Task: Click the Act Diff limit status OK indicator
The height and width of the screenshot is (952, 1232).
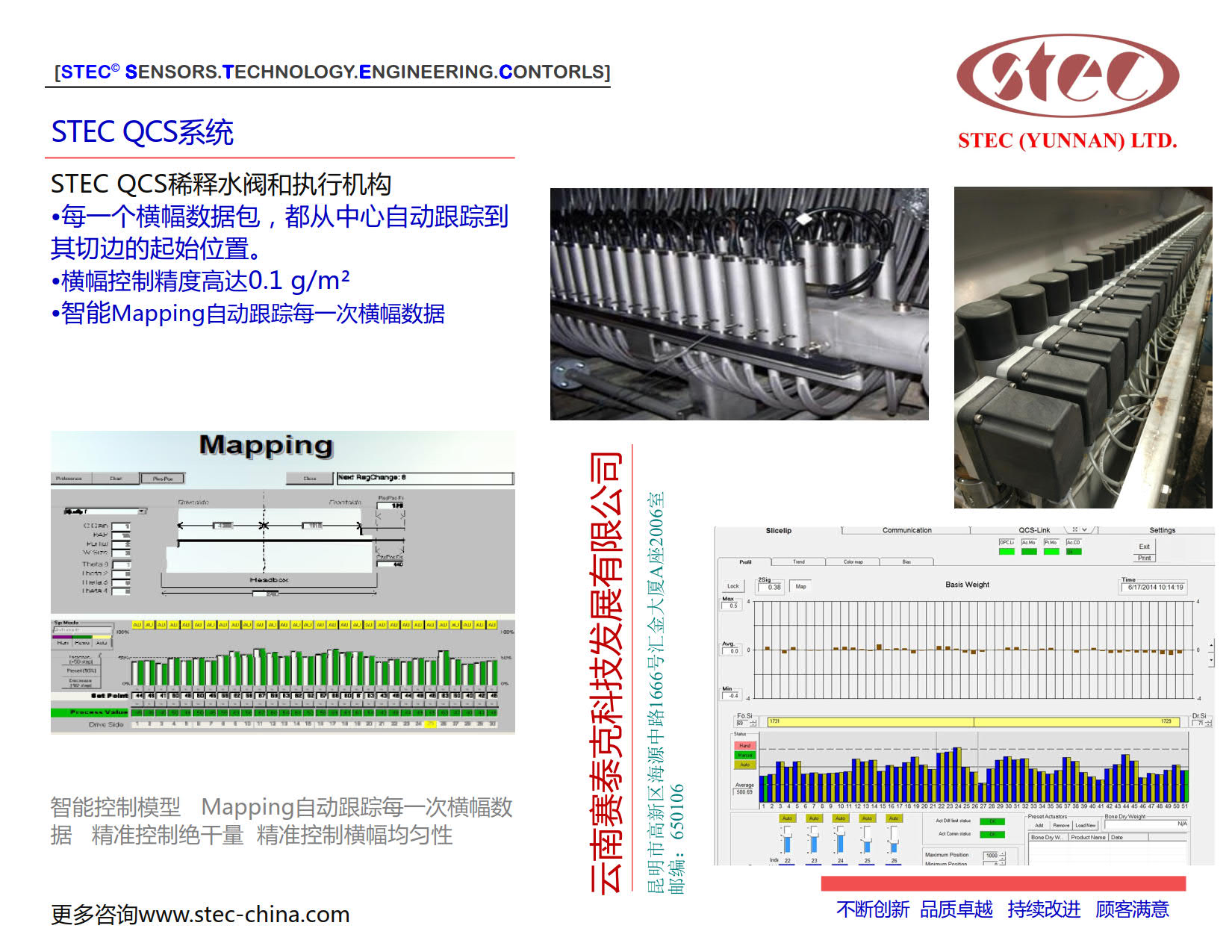Action: (992, 821)
